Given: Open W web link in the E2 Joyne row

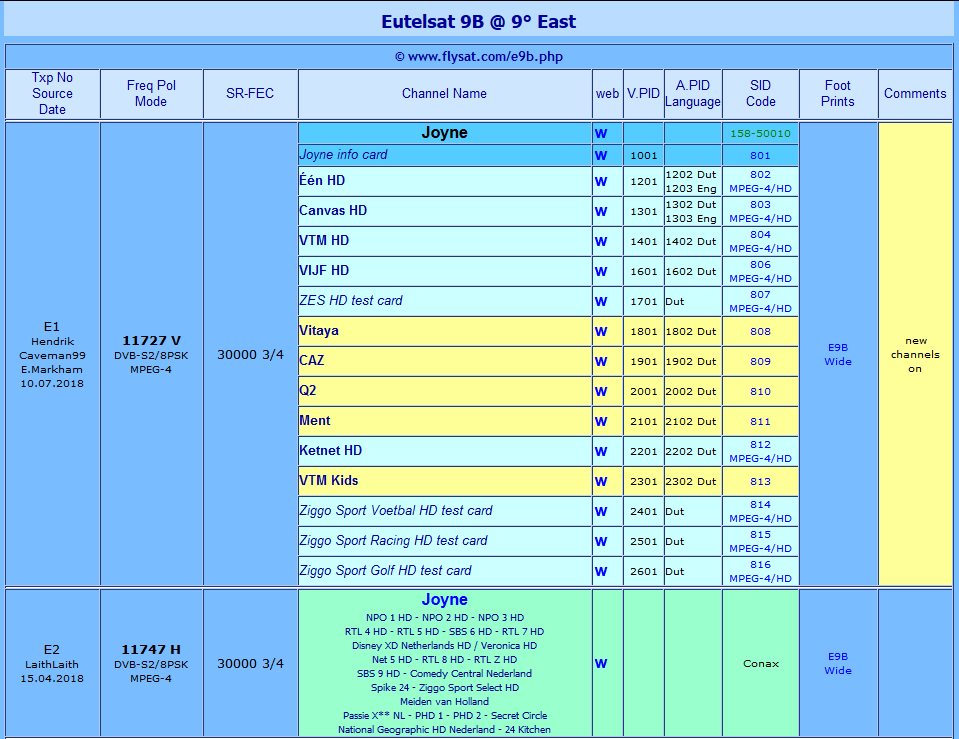Looking at the screenshot, I should point(601,664).
